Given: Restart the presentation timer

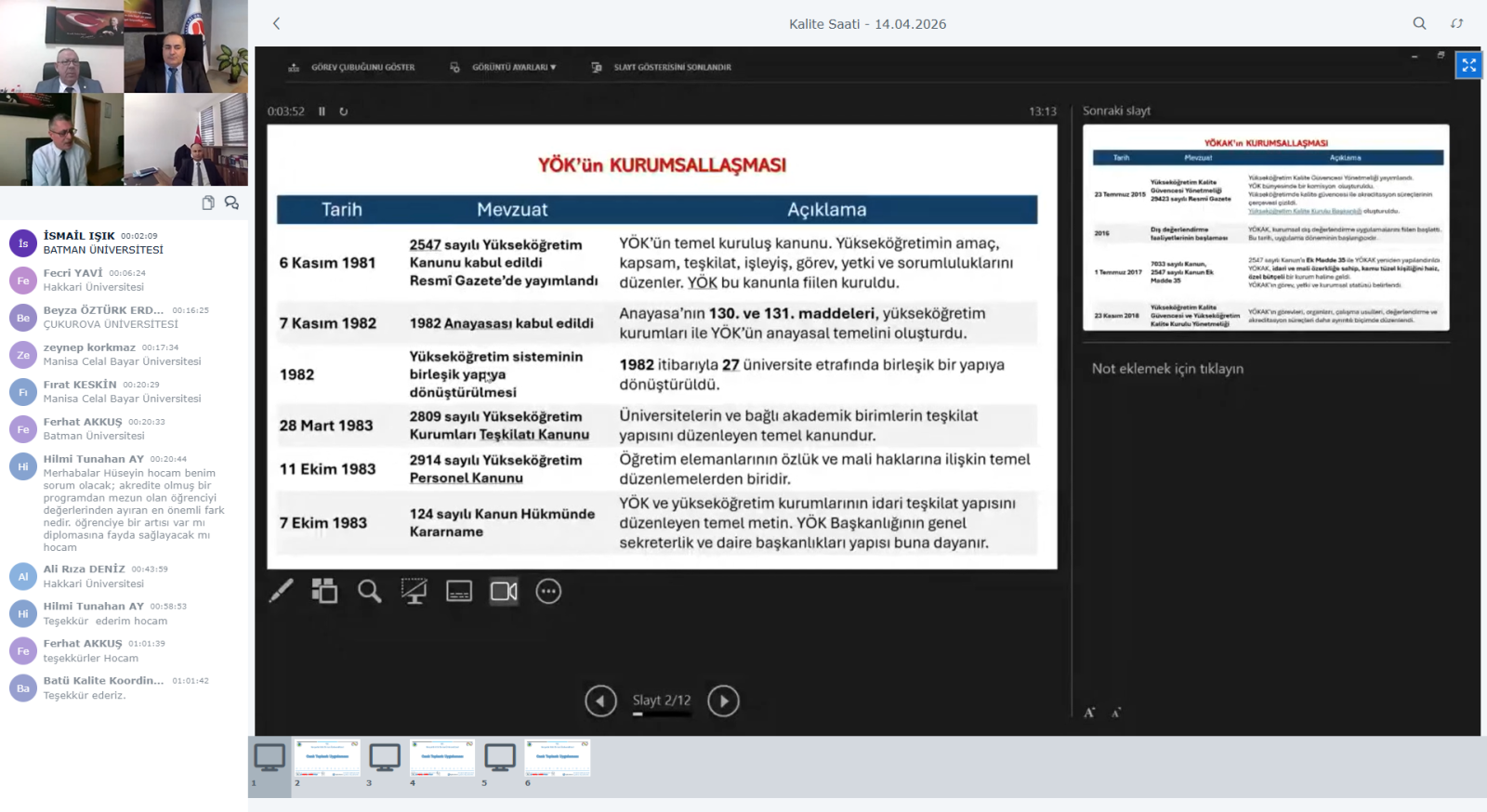Looking at the screenshot, I should coord(343,111).
